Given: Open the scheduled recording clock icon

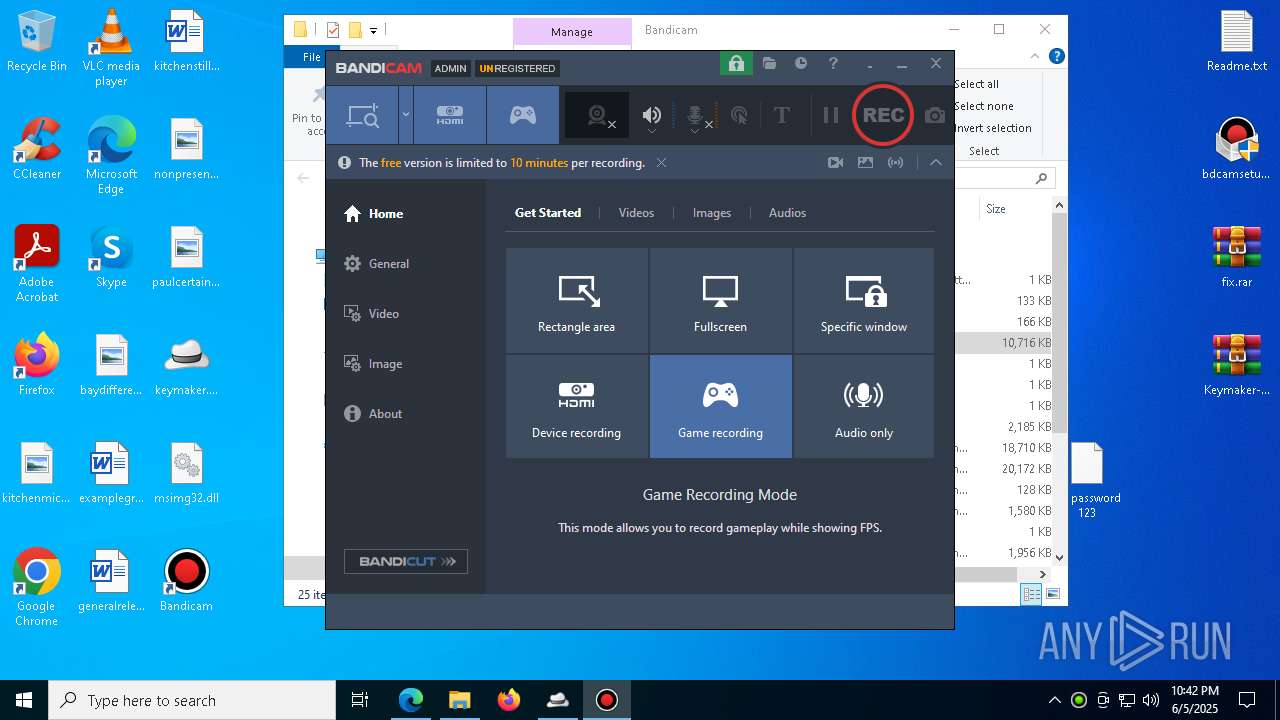Looking at the screenshot, I should click(x=801, y=64).
